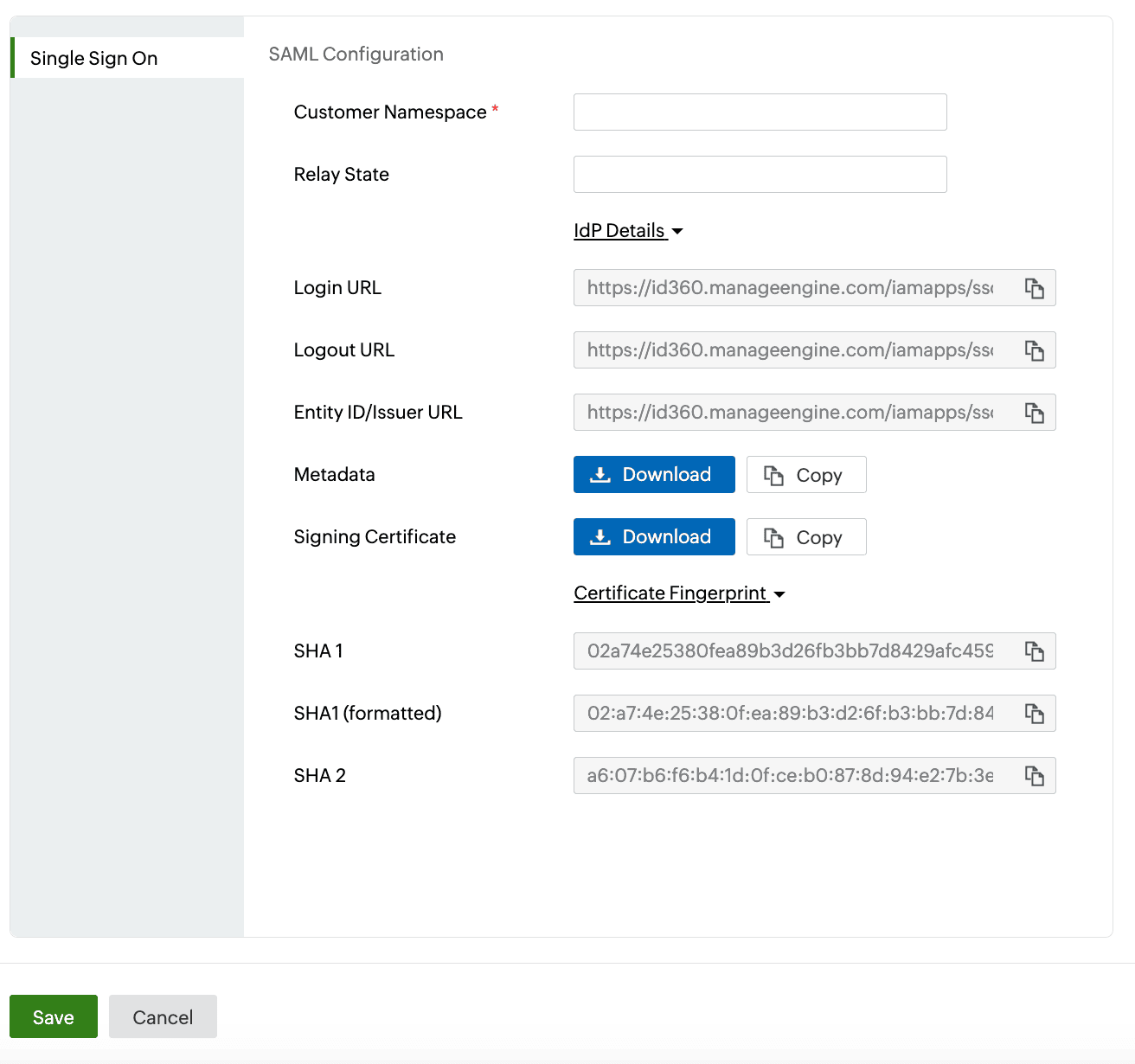Copy the SHA 1 fingerprint via its icon
The height and width of the screenshot is (1064, 1135).
pos(1034,651)
